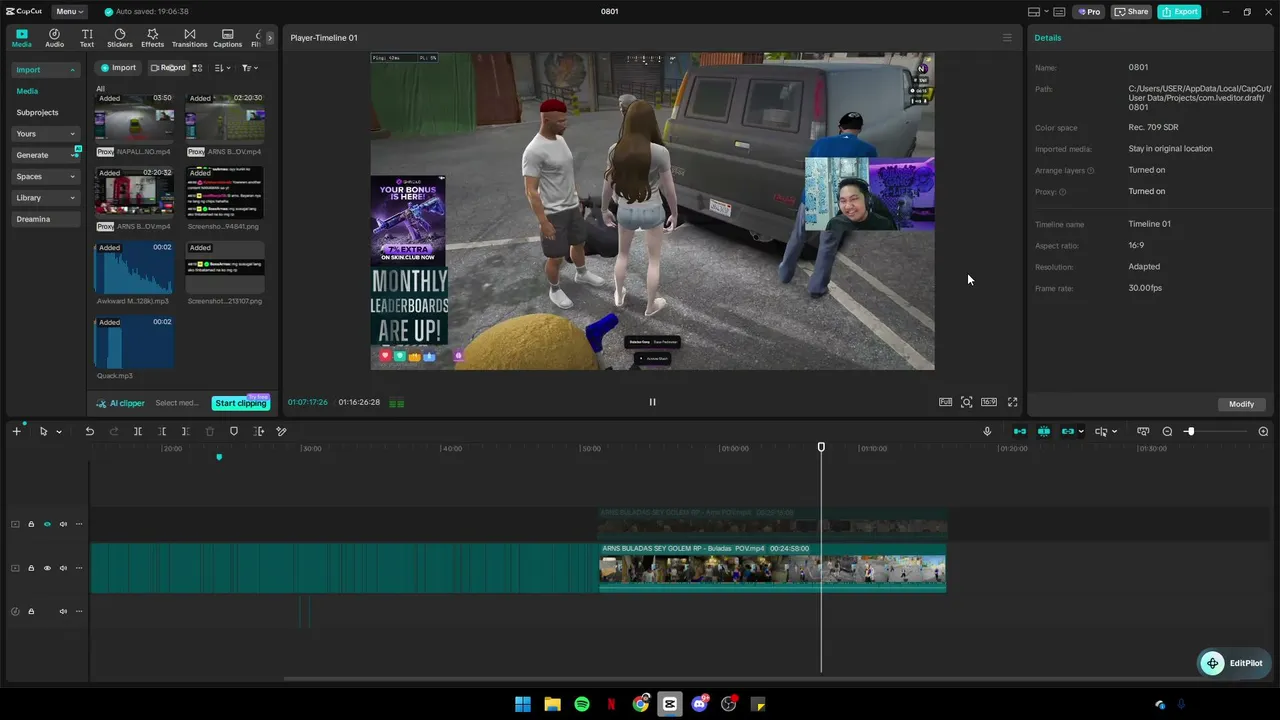This screenshot has height=720, width=1280.
Task: Export the project
Action: [x=1180, y=12]
